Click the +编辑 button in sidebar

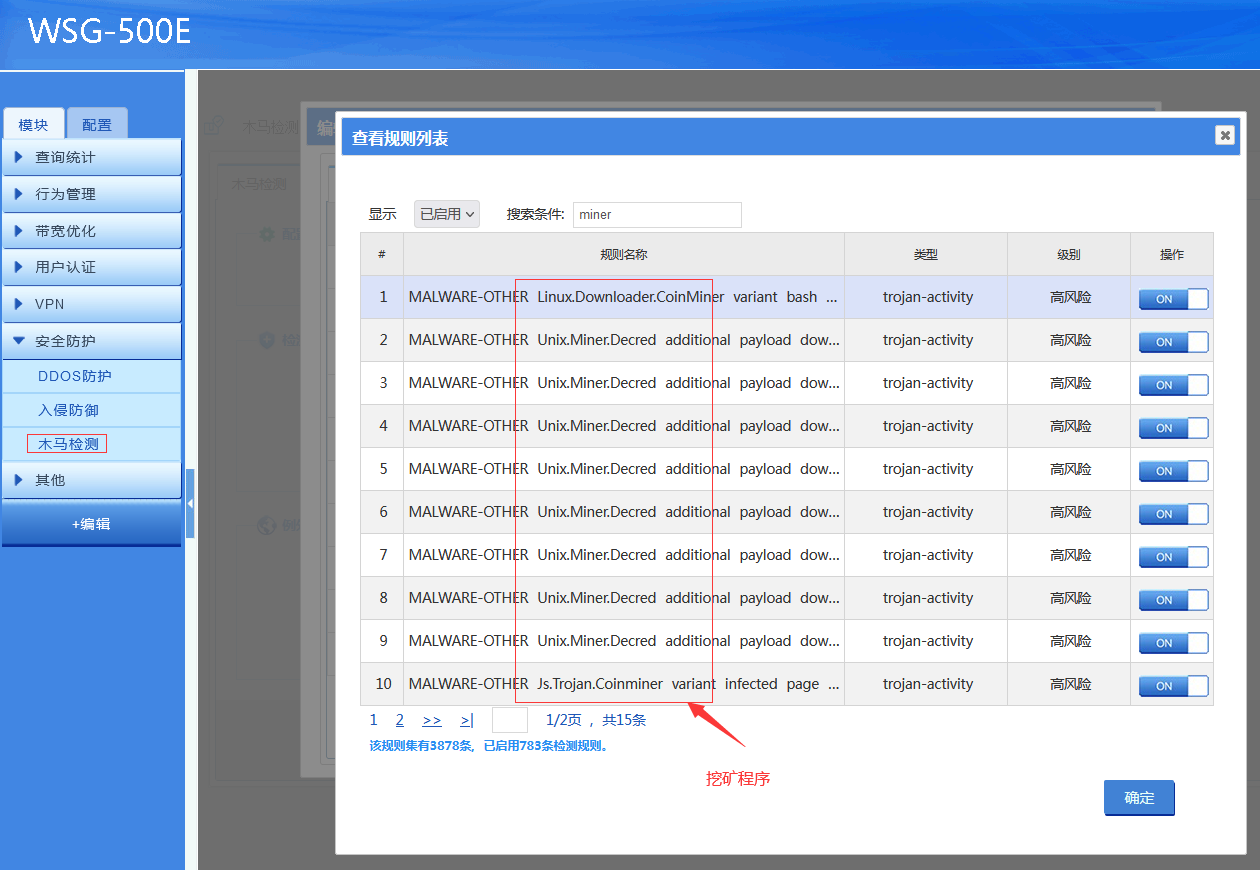pyautogui.click(x=91, y=524)
